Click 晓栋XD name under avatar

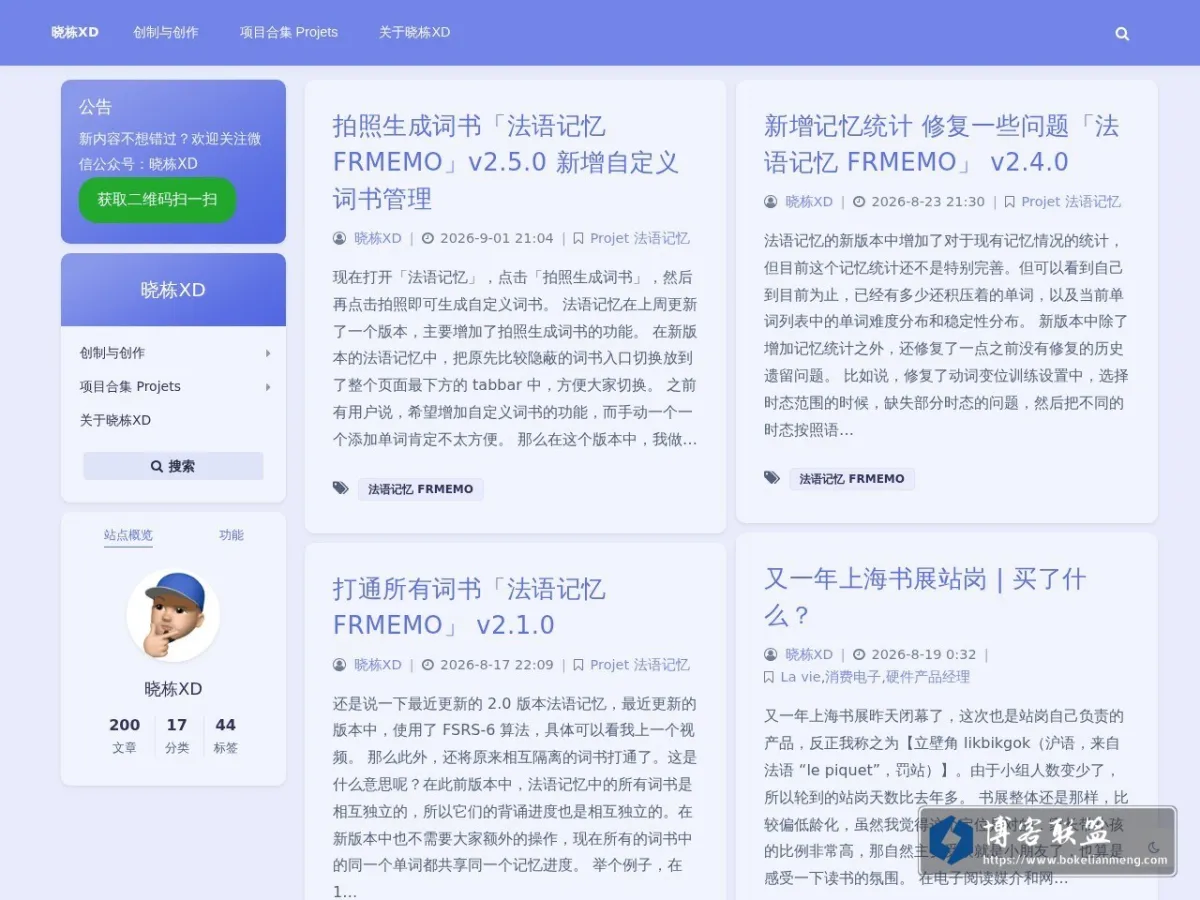coord(173,689)
